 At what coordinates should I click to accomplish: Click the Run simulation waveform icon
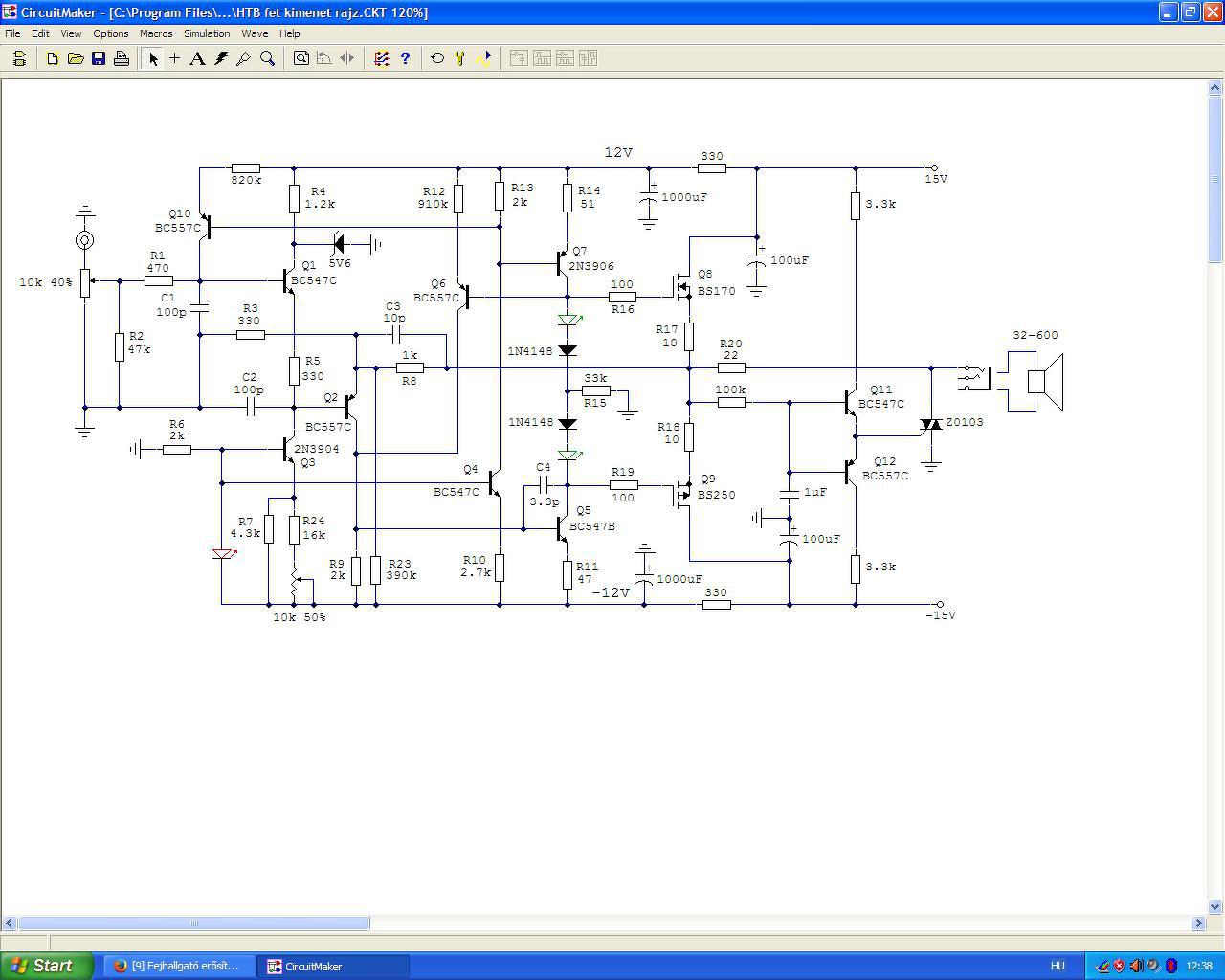(x=483, y=58)
